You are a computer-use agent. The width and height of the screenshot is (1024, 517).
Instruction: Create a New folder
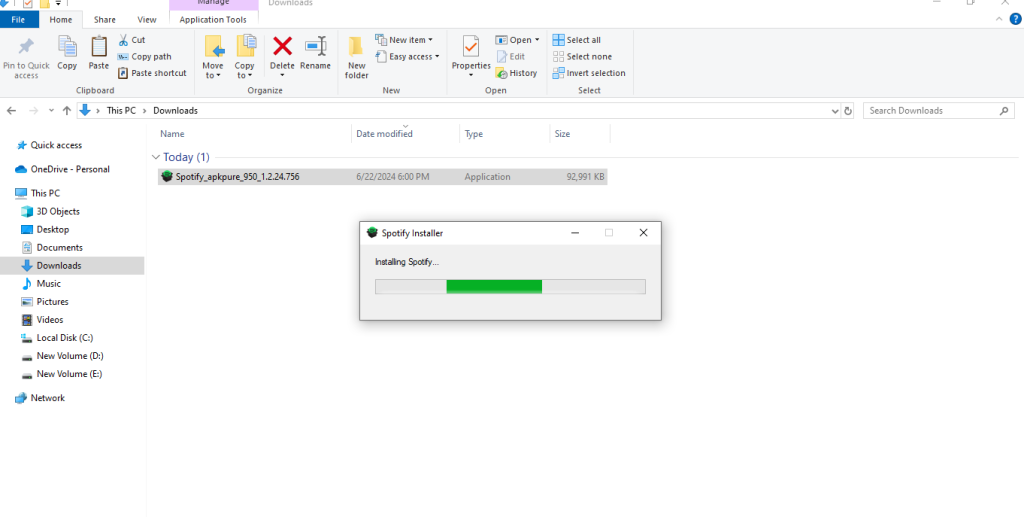pos(357,57)
